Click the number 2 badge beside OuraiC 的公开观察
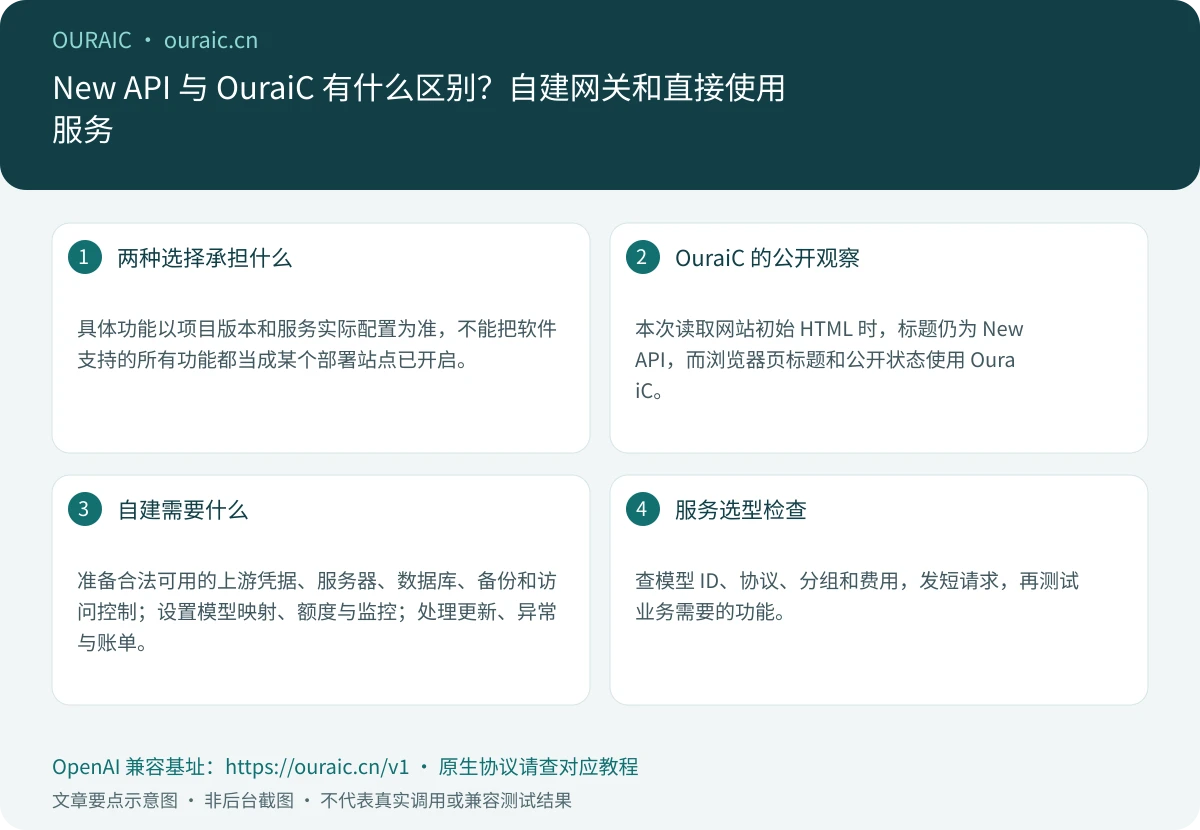 pyautogui.click(x=642, y=257)
